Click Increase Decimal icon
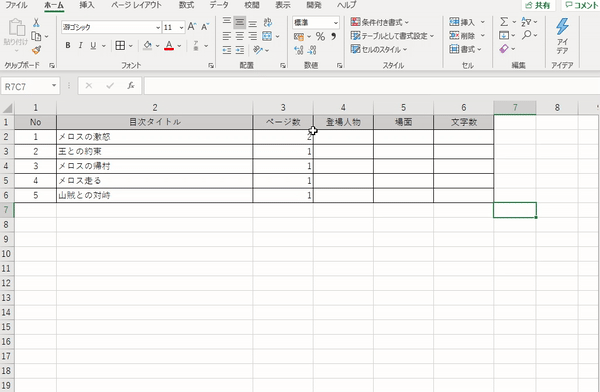This screenshot has height=392, width=600. click(299, 50)
